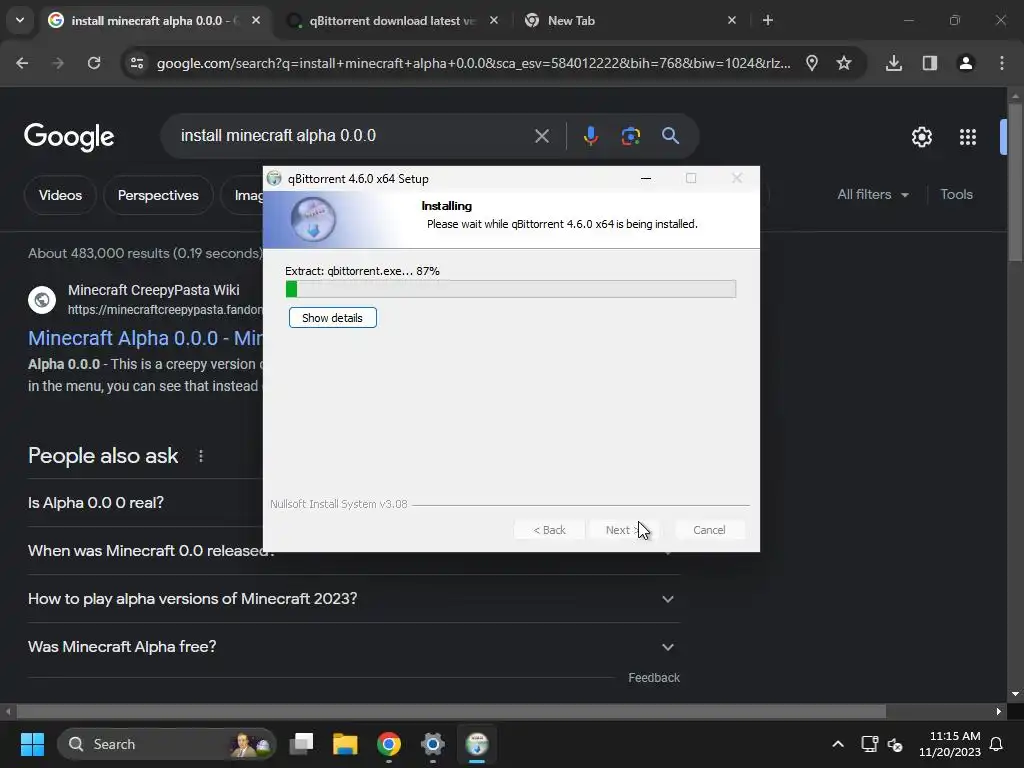Open the notifications bell
1024x768 pixels.
997,744
